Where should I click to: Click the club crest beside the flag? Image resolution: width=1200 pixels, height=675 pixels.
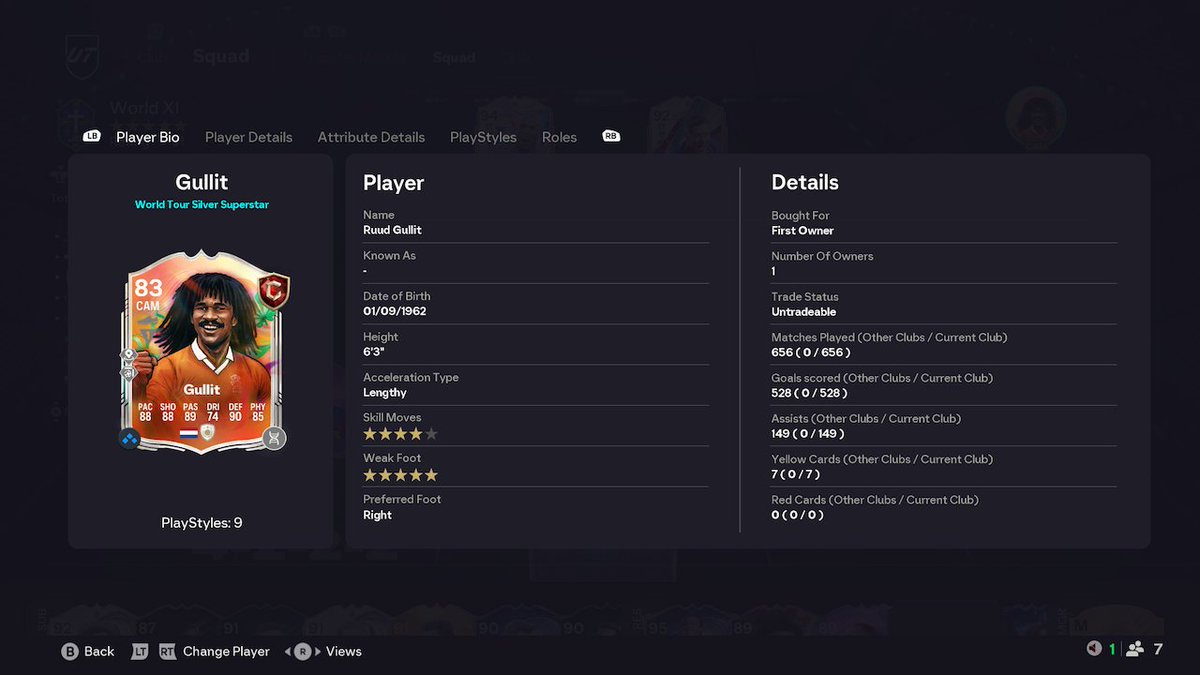(208, 431)
